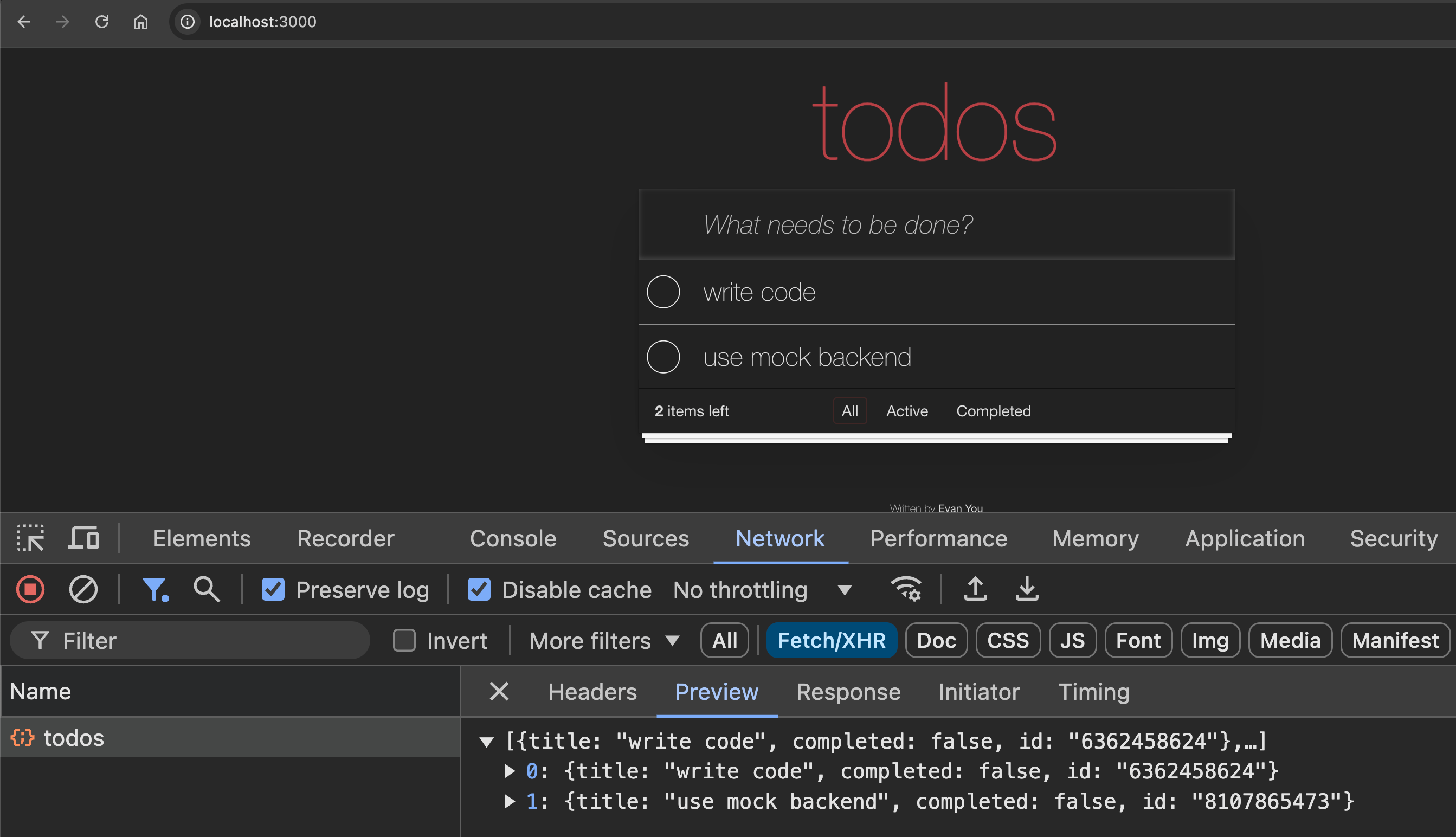Filter requests by CSS type
The width and height of the screenshot is (1456, 837).
pos(1008,640)
